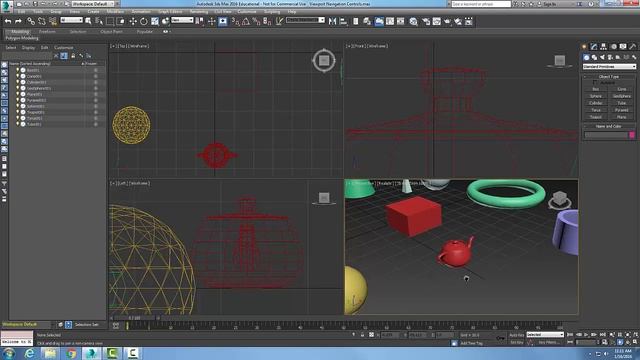The image size is (640, 360).
Task: Open the Named Selection Sets dropdown
Action: tap(305, 20)
